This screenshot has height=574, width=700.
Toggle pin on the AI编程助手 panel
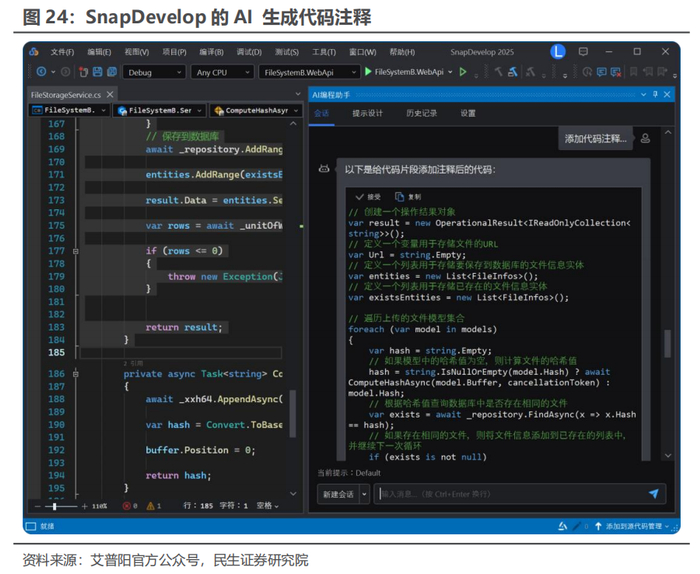654,93
